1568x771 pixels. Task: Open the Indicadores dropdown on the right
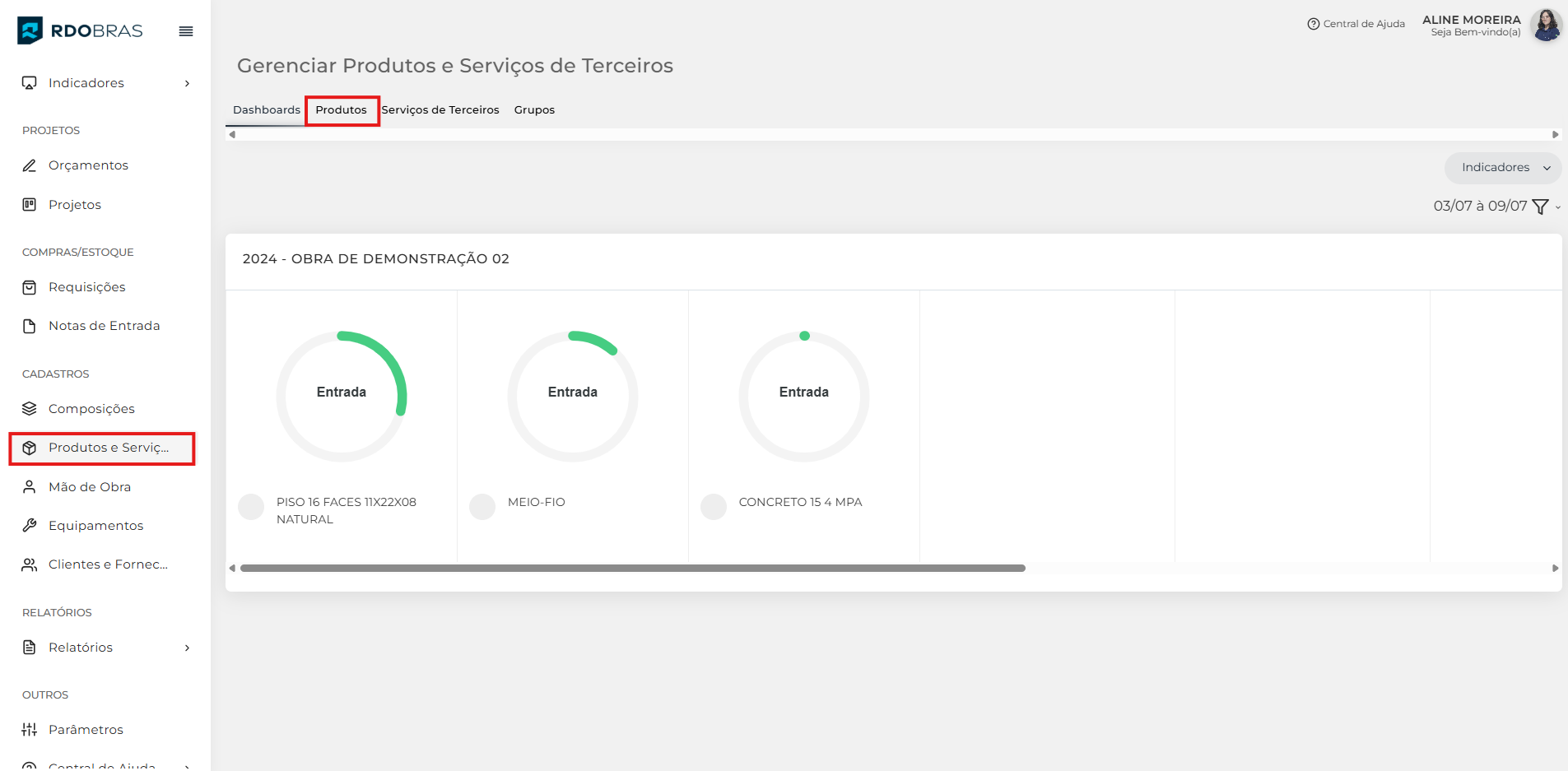pos(1503,168)
